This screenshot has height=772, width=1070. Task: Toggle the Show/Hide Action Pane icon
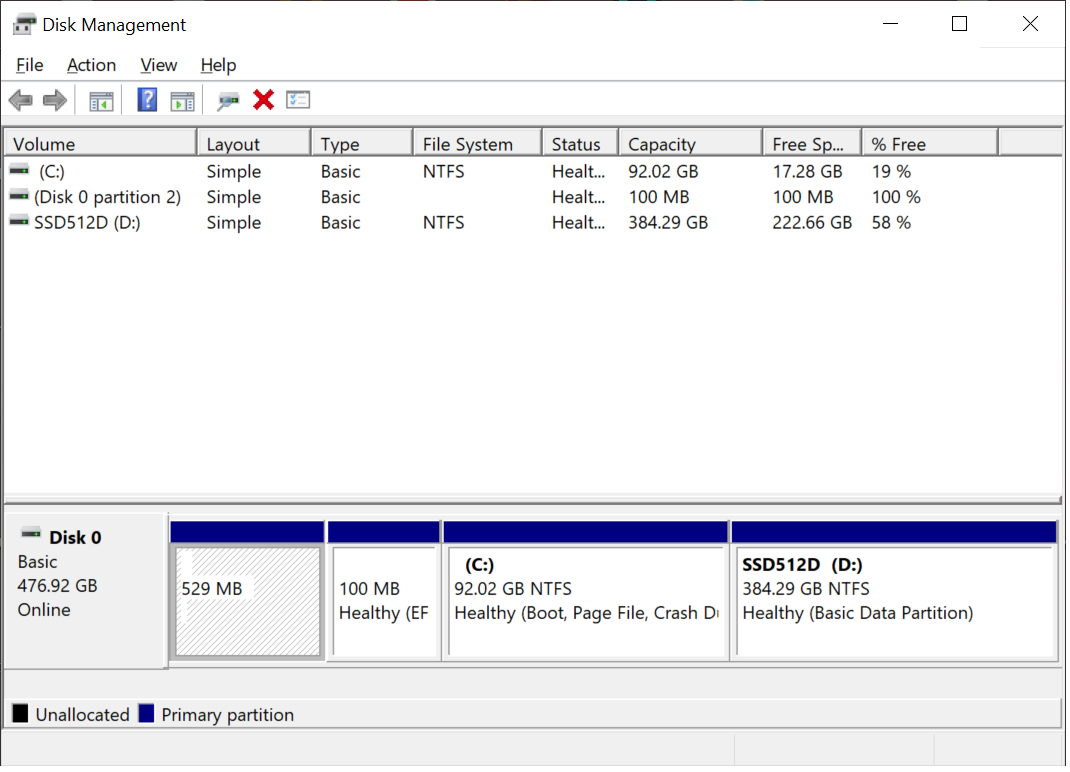click(x=182, y=100)
